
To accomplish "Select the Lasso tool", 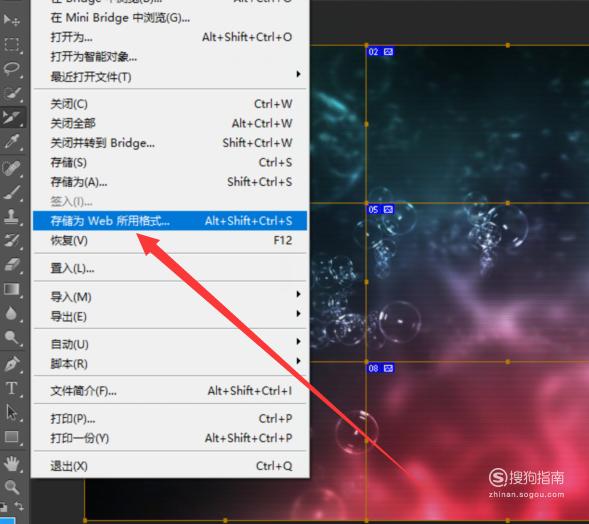I will pos(11,69).
